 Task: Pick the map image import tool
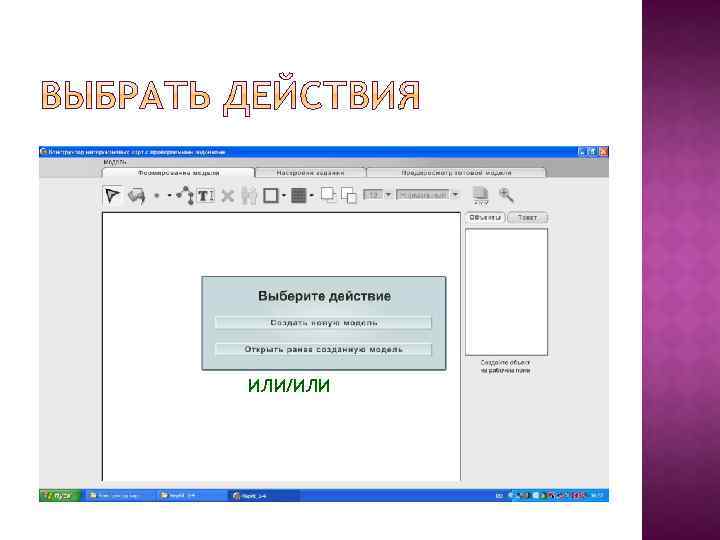click(136, 196)
